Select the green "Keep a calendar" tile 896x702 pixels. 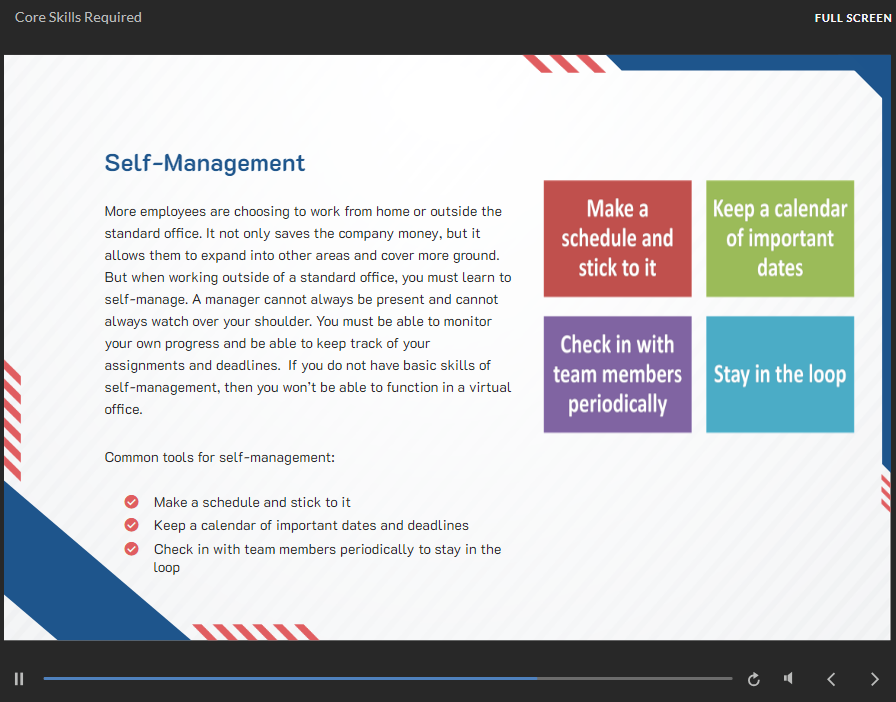[780, 238]
